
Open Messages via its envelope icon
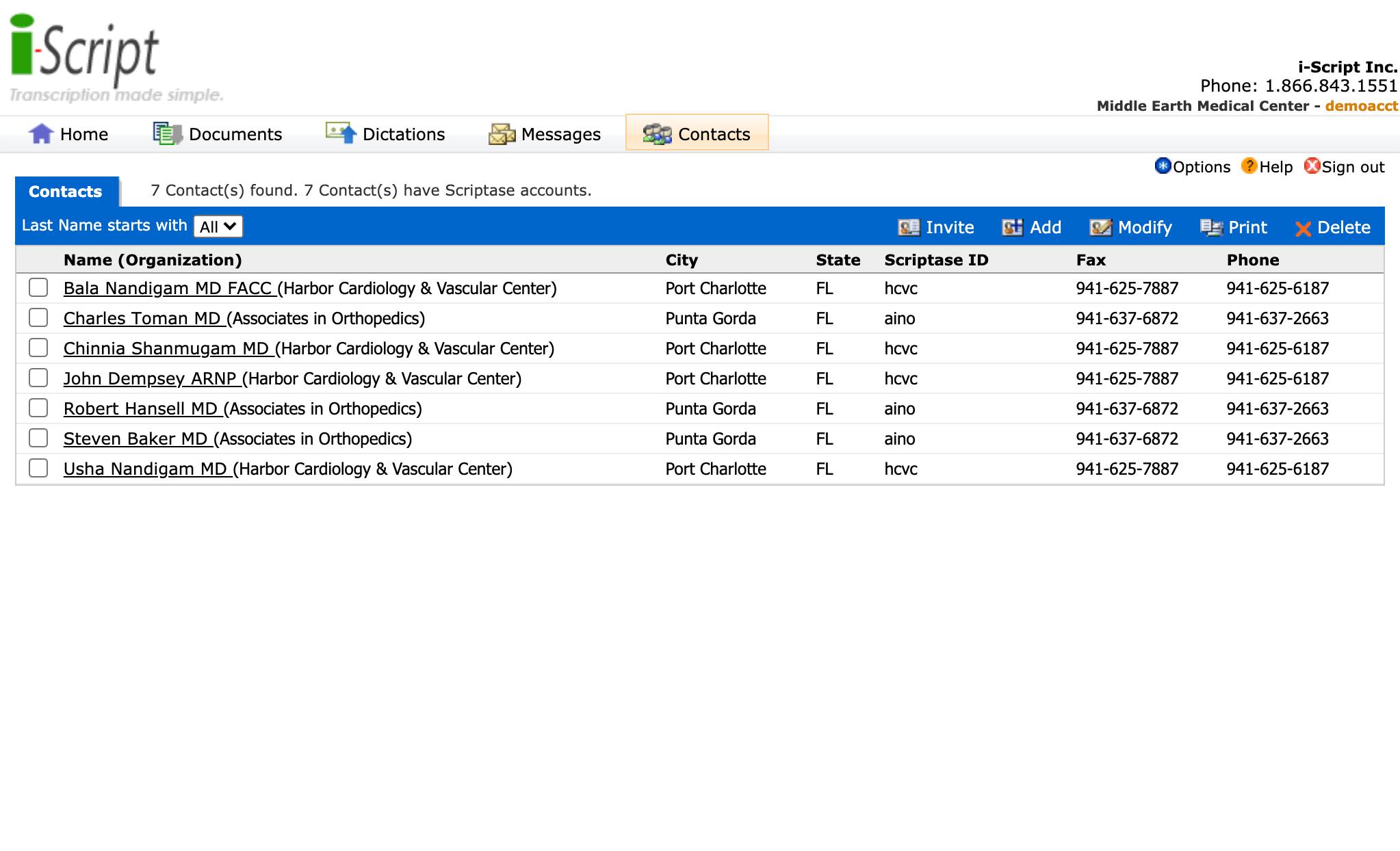click(x=502, y=134)
